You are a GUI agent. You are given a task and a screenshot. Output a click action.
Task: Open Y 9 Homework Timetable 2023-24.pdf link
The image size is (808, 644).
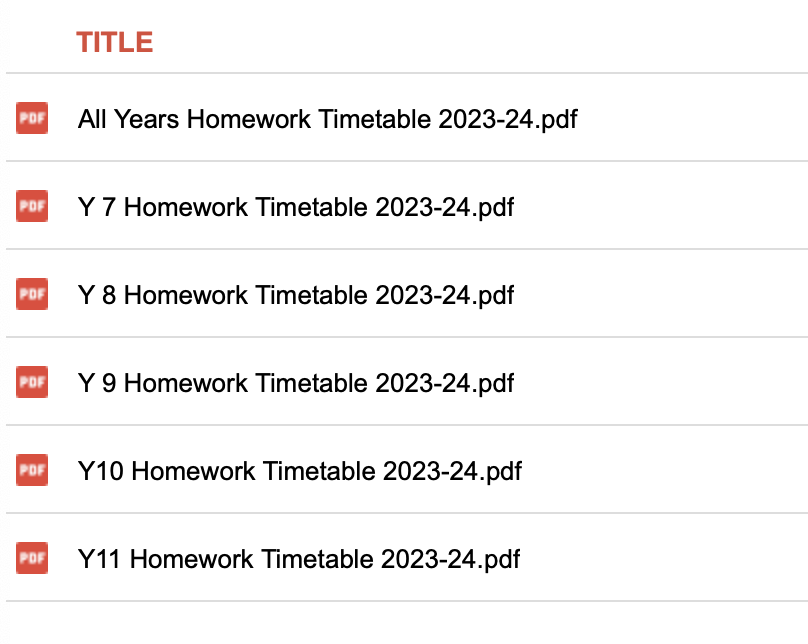[296, 383]
